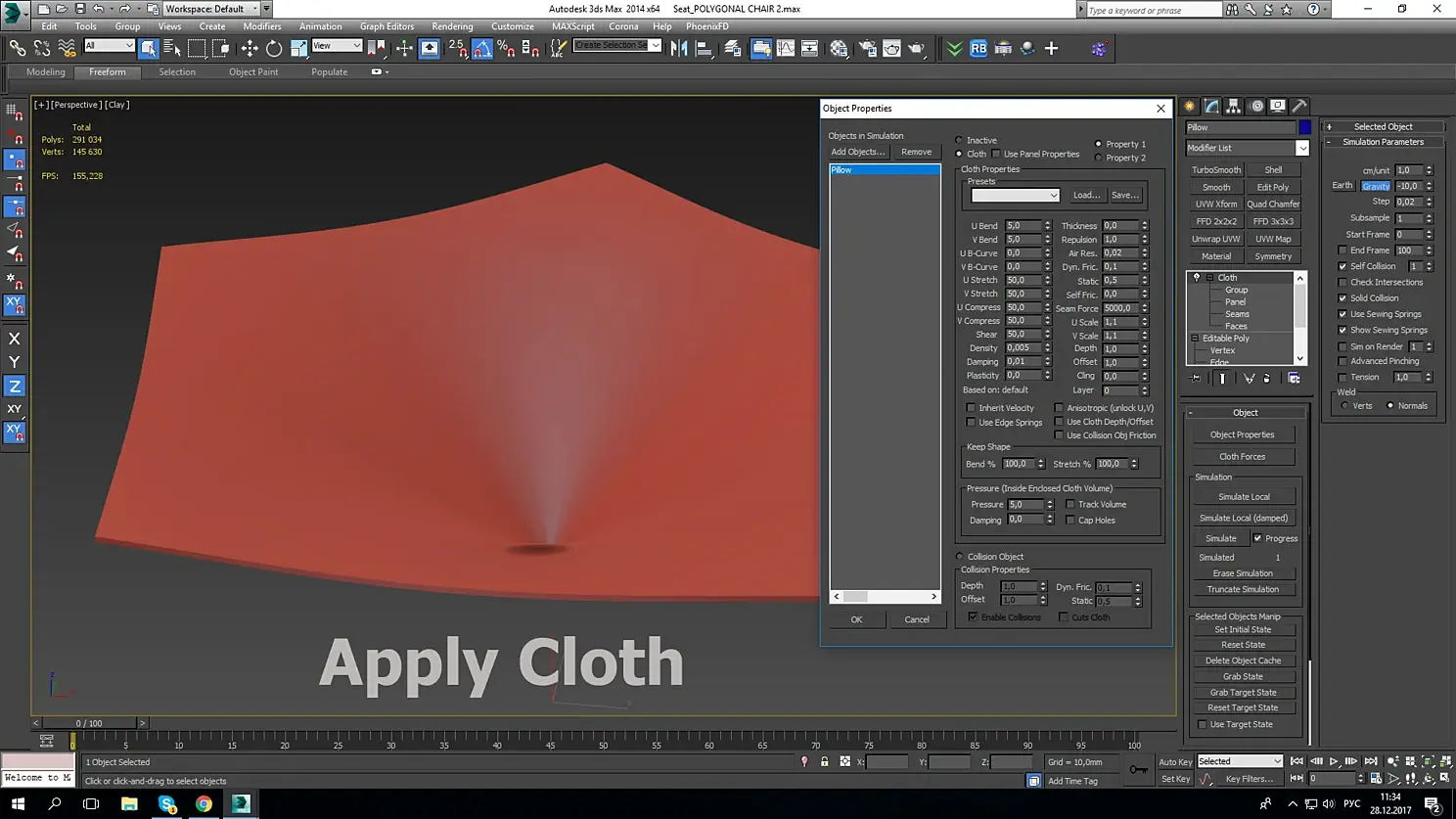Enable the Check Intersections checkbox
This screenshot has width=1456, height=819.
1342,282
